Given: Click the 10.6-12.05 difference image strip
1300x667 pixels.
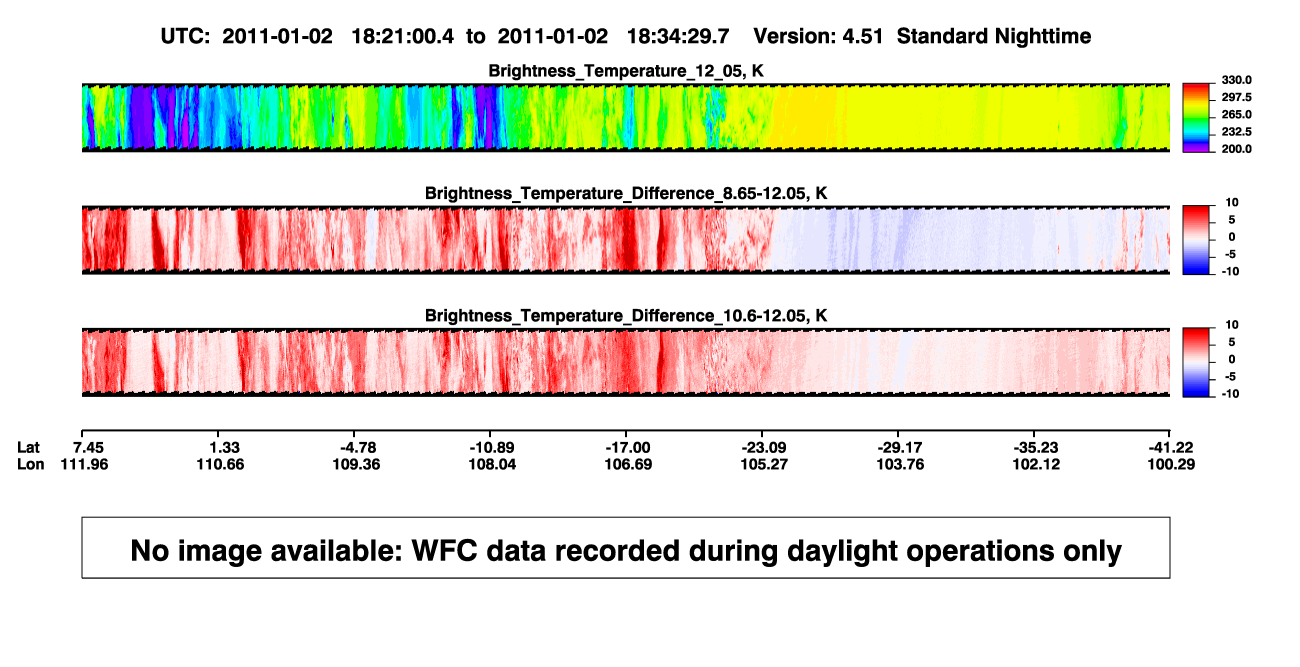Looking at the screenshot, I should [x=626, y=362].
